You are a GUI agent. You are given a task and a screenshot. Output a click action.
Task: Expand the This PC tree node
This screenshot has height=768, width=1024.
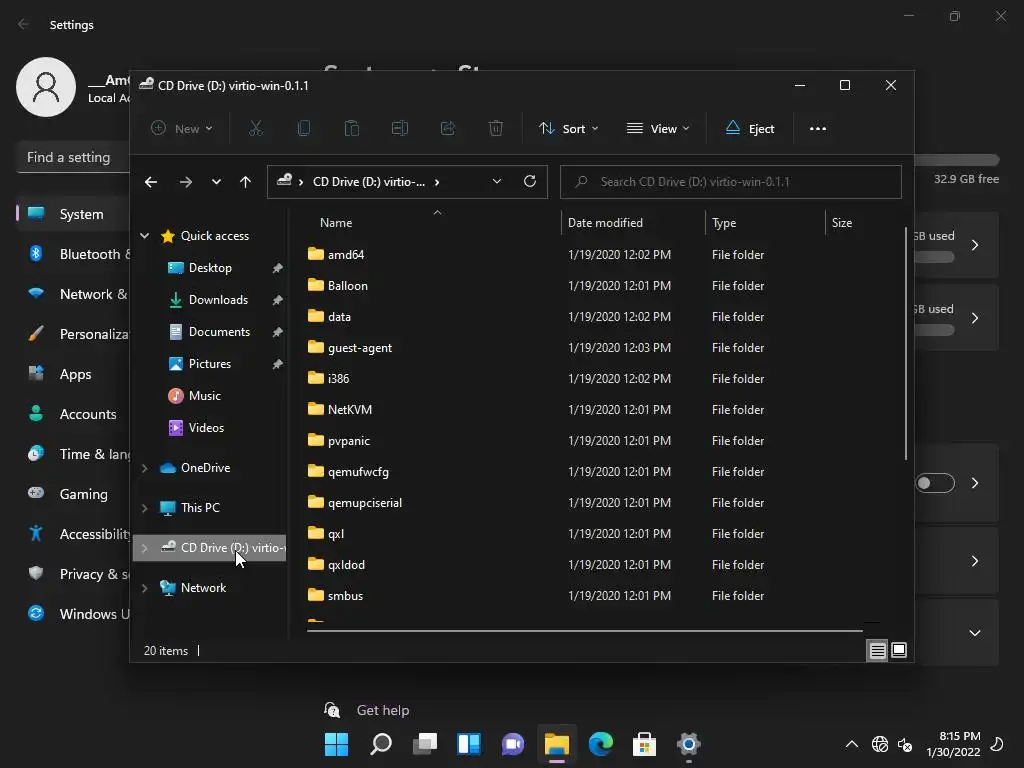point(144,508)
